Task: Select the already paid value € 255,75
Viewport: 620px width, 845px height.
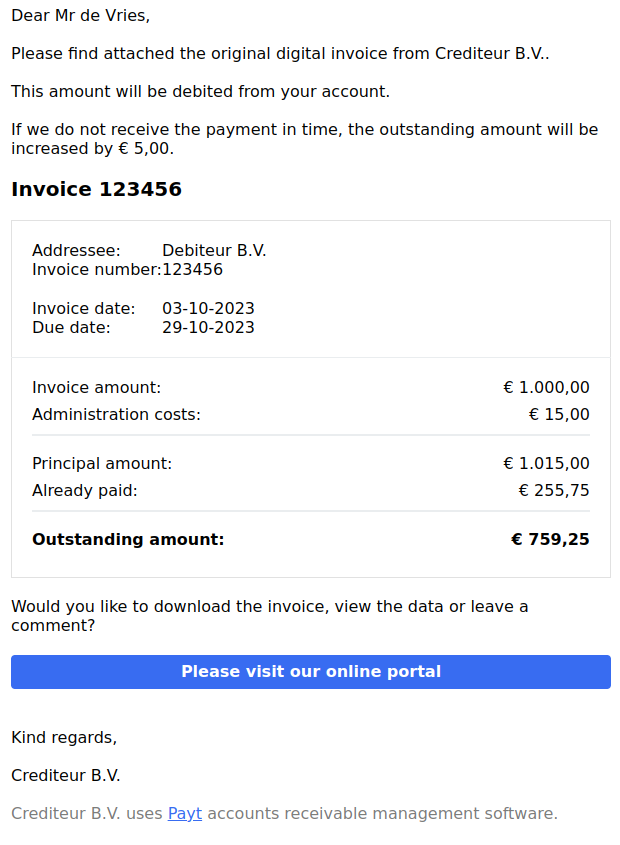Action: click(x=554, y=490)
